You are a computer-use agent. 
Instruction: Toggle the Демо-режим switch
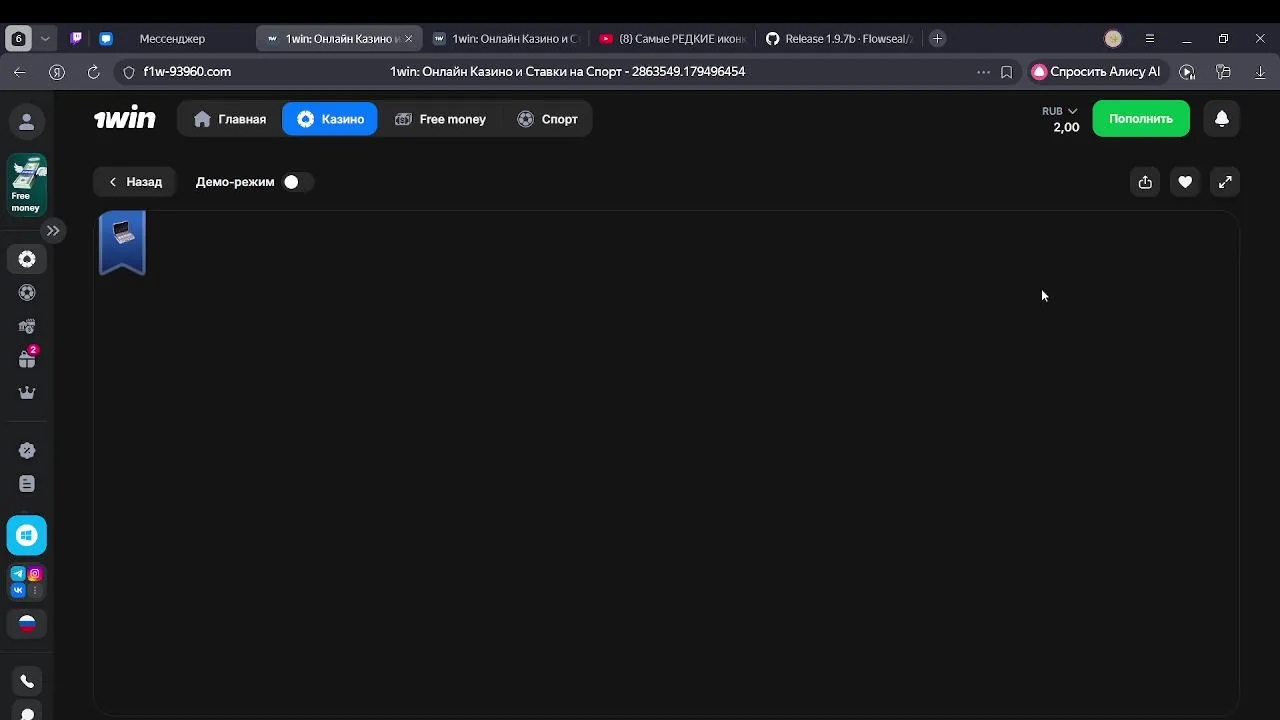tap(297, 182)
